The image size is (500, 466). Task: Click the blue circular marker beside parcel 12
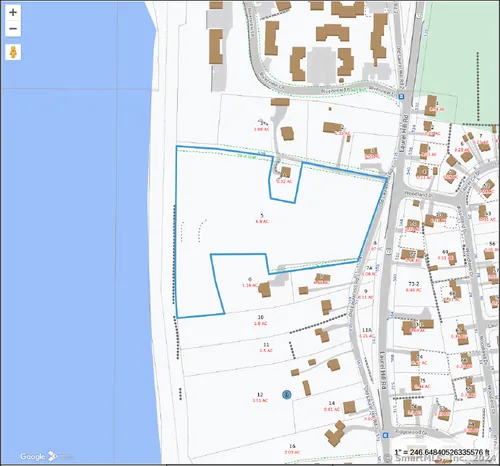pyautogui.click(x=287, y=395)
